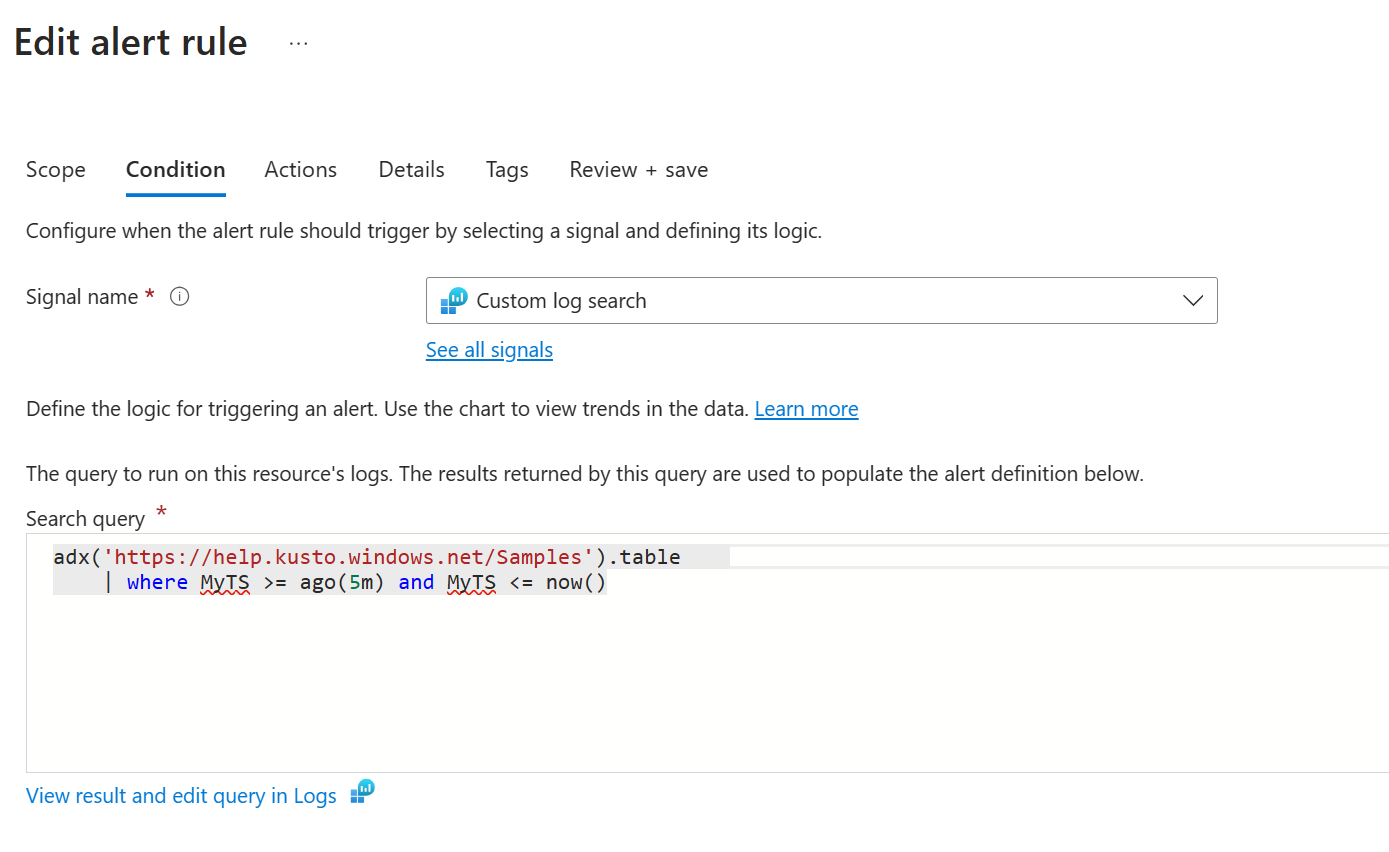Click the Custom log search signal icon
Screen dimensions: 1389x852
pyautogui.click(x=453, y=300)
